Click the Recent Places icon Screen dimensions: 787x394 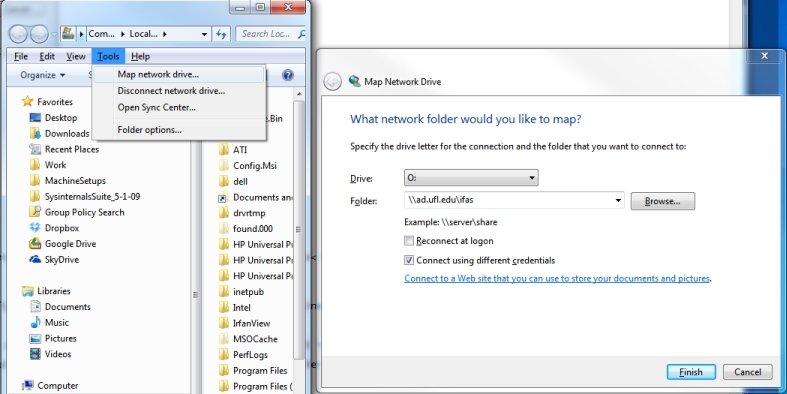[35, 149]
